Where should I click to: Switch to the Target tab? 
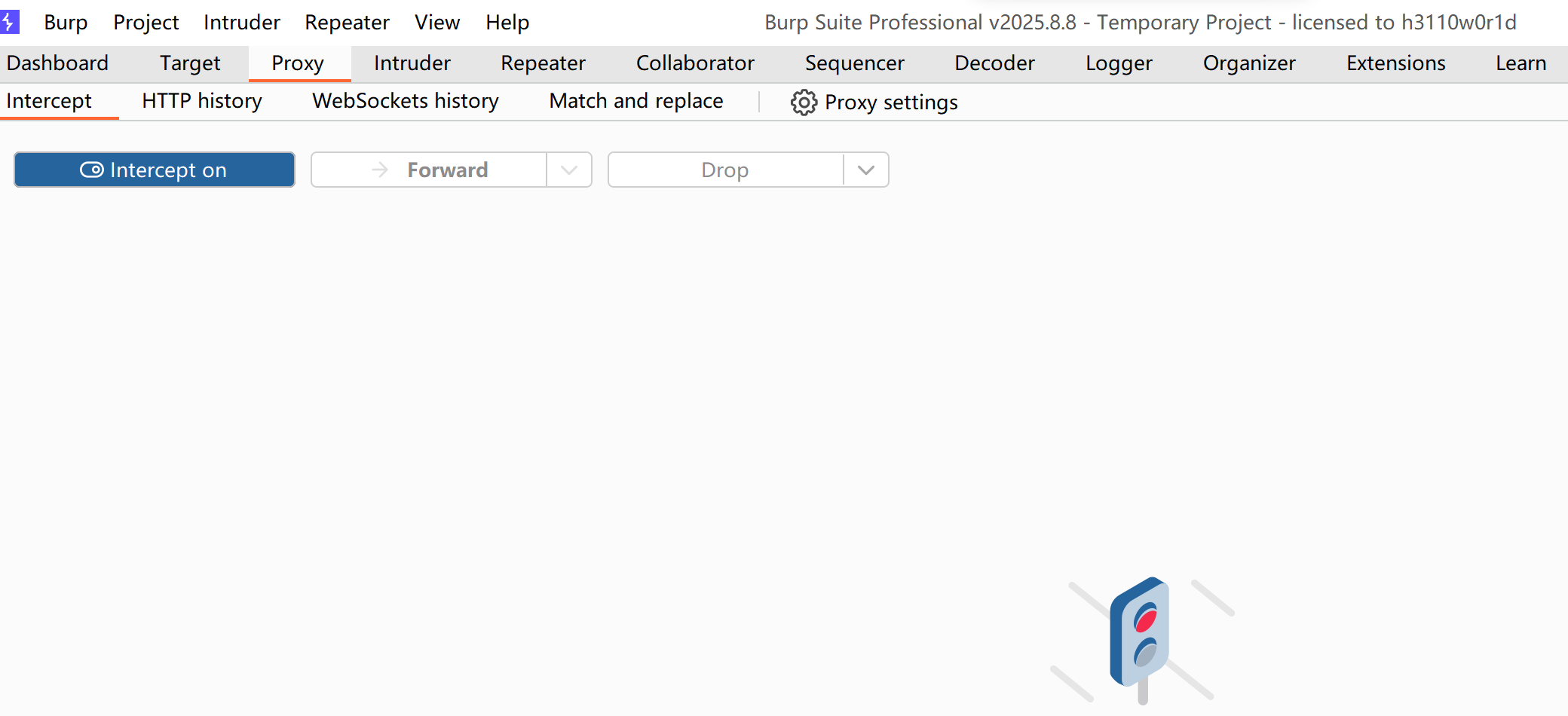coord(190,63)
